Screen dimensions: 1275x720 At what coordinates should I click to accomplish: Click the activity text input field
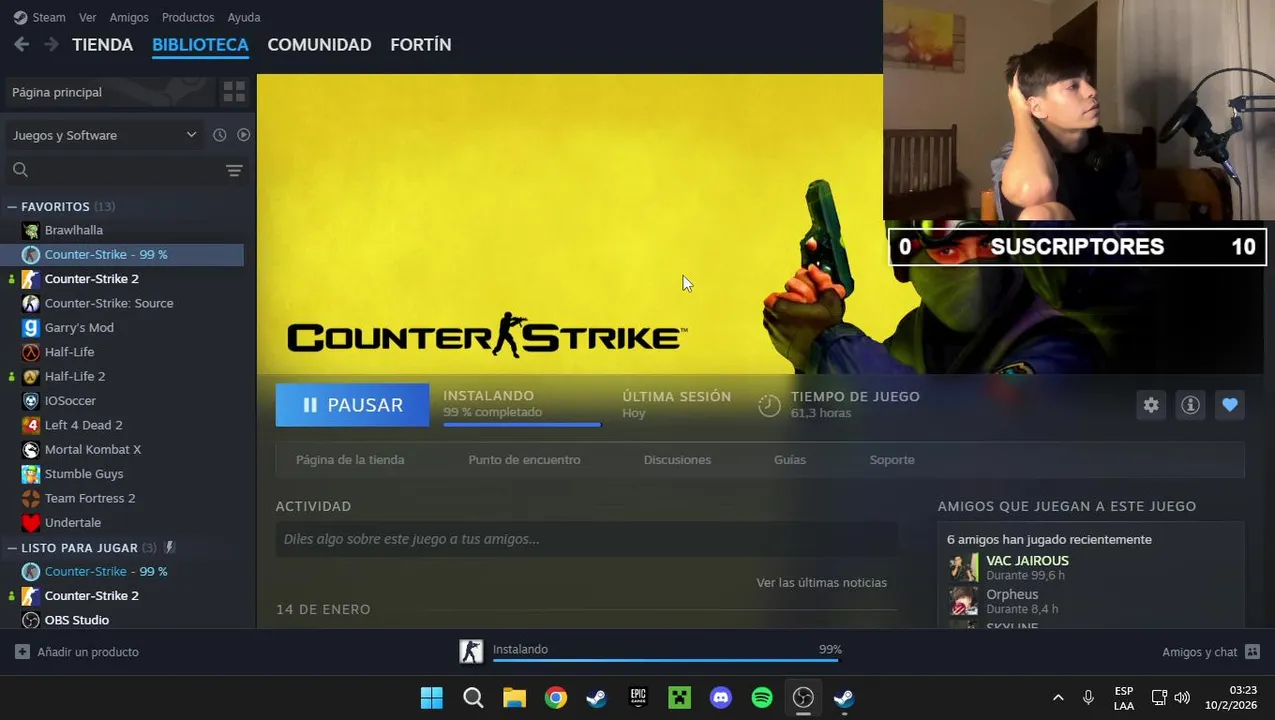click(x=586, y=539)
